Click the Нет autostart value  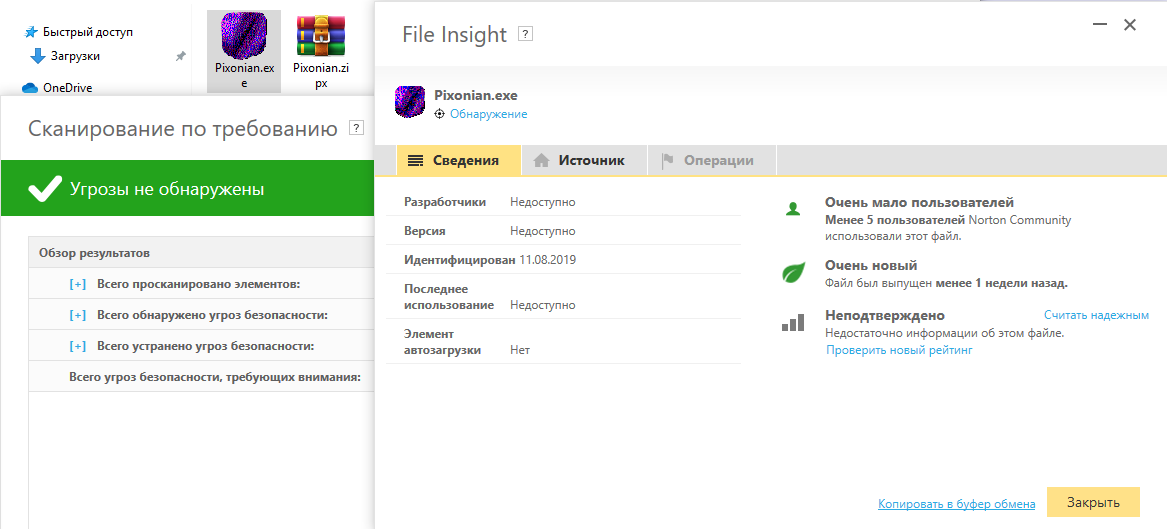point(519,350)
